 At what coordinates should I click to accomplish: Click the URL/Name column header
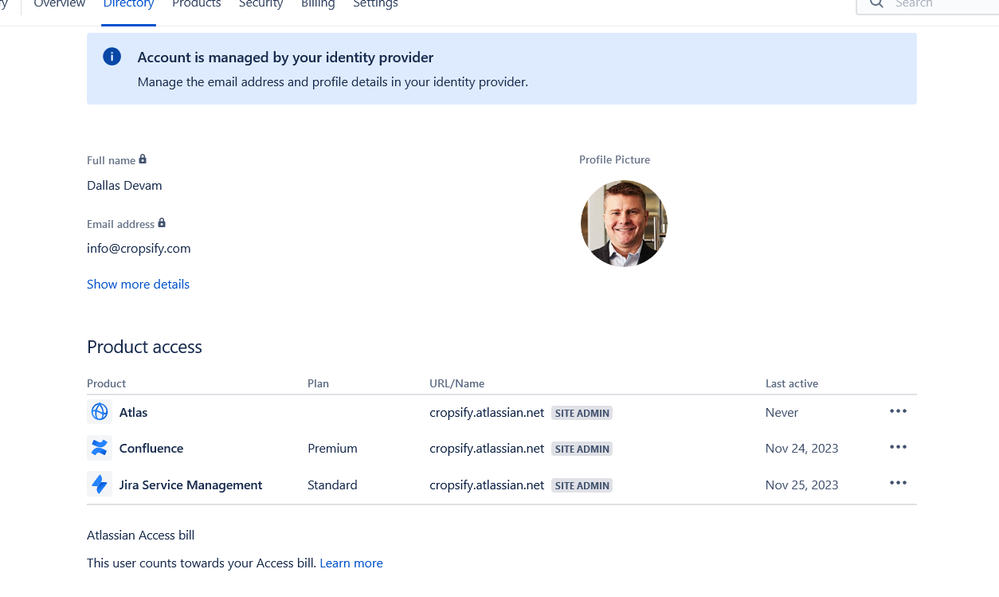457,383
